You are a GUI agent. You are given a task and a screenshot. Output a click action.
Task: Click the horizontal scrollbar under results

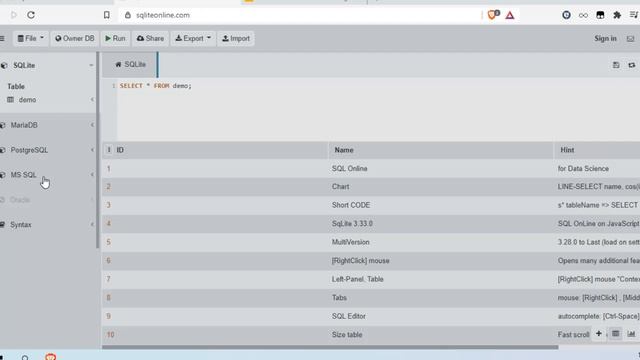point(330,347)
